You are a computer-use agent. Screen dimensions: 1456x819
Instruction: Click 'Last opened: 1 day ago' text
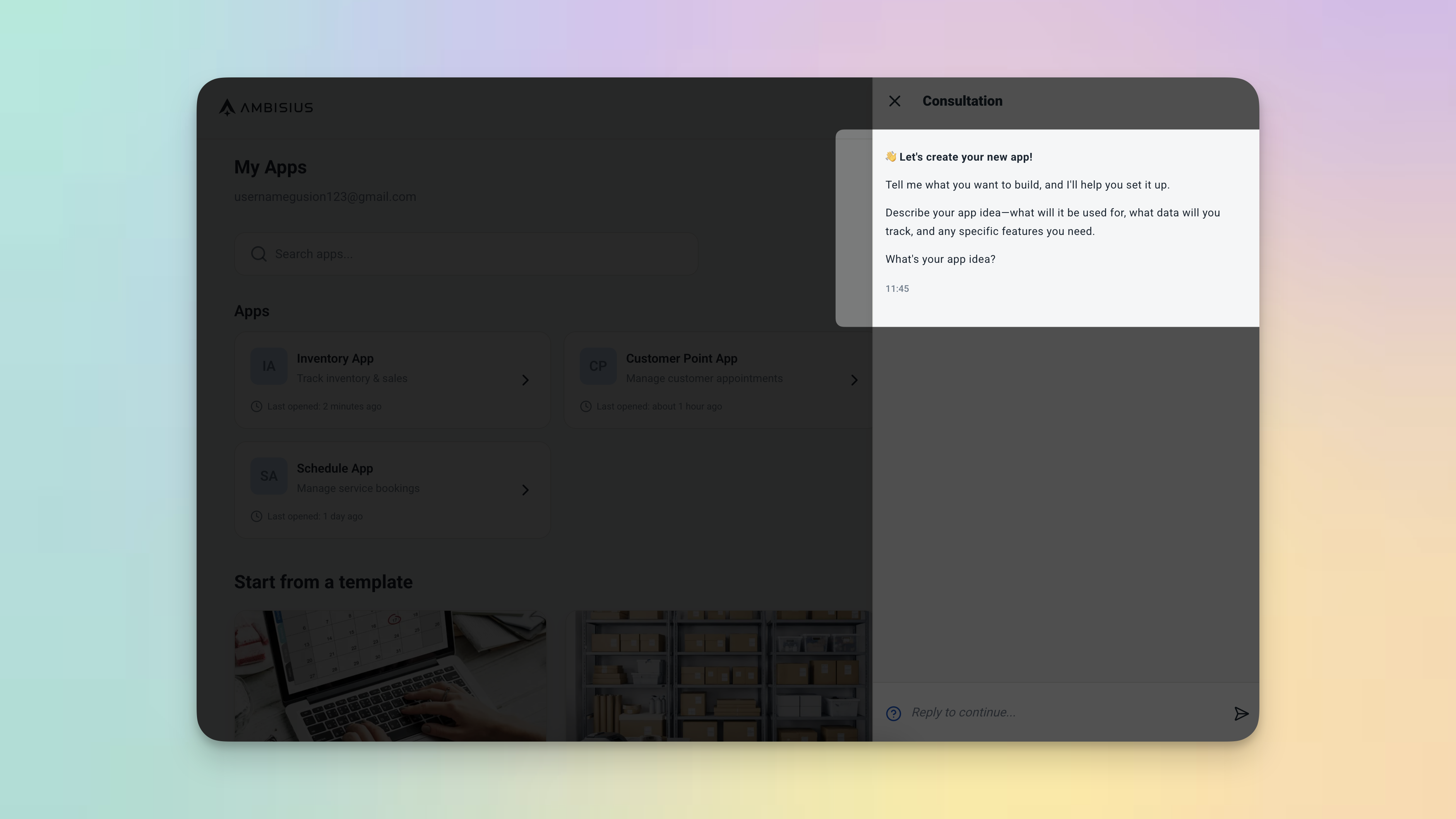point(315,516)
